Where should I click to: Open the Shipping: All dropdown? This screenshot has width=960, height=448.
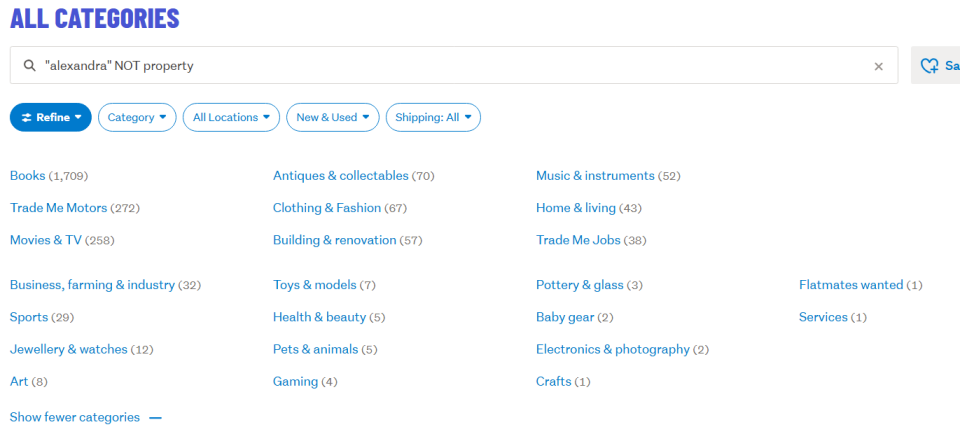(433, 117)
